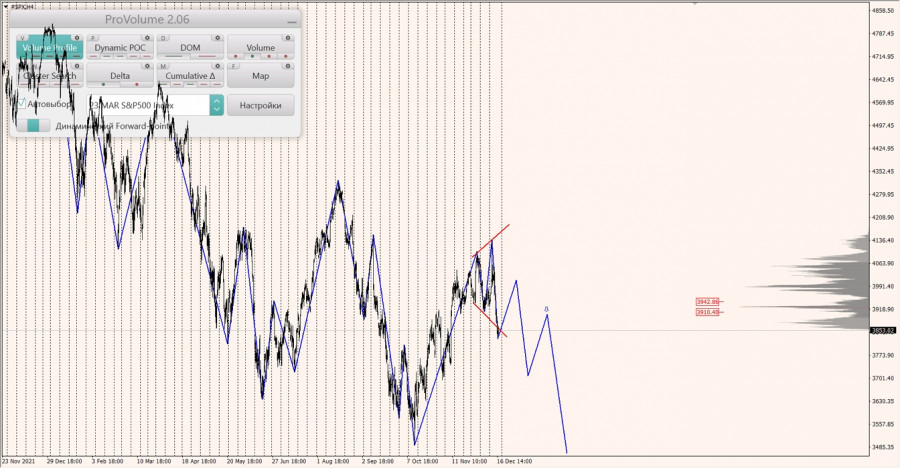This screenshot has height=468, width=900.
Task: Click the green dot under Volume
Action: [251, 57]
